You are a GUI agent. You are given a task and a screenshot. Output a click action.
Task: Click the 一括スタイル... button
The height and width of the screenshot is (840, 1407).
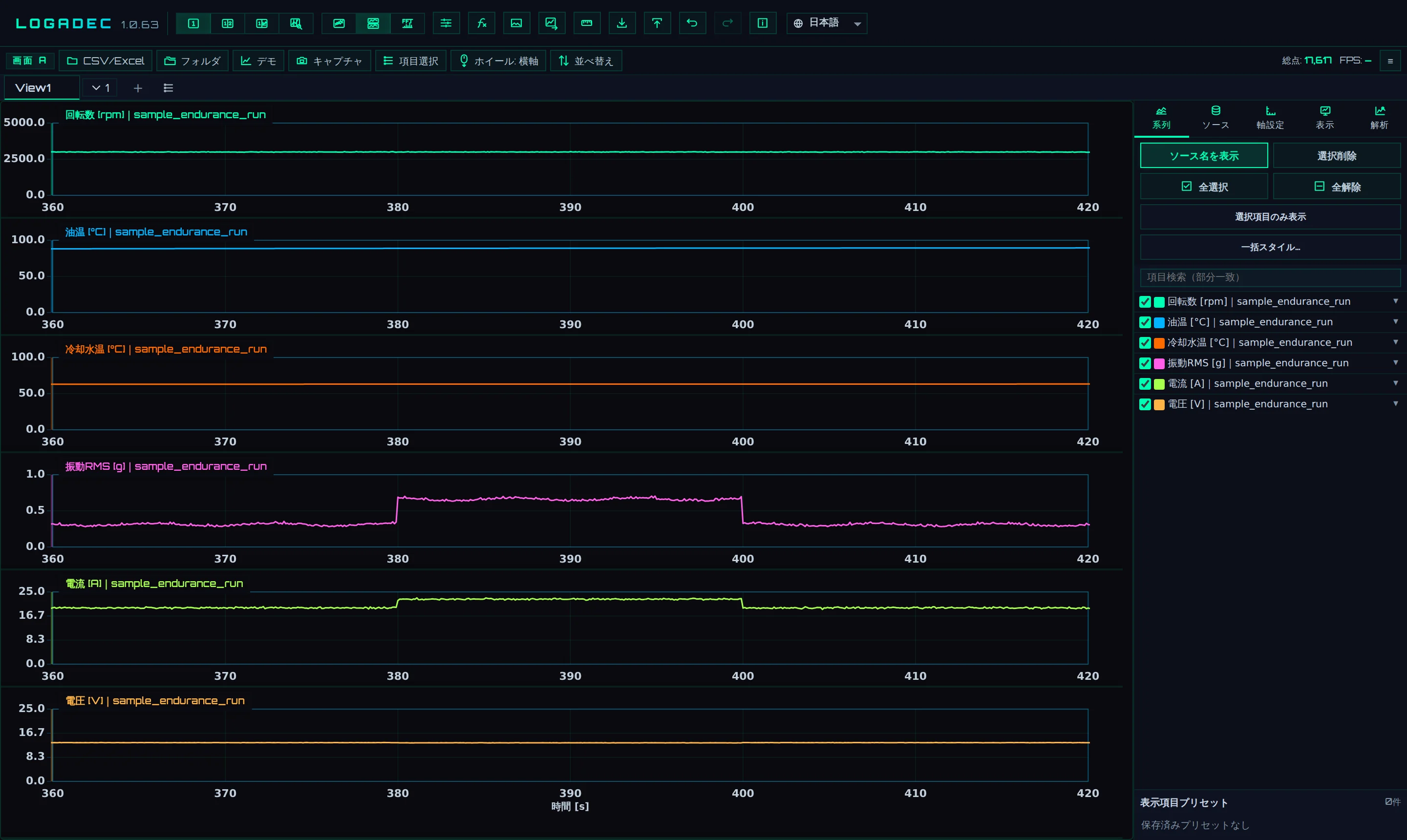[x=1271, y=247]
